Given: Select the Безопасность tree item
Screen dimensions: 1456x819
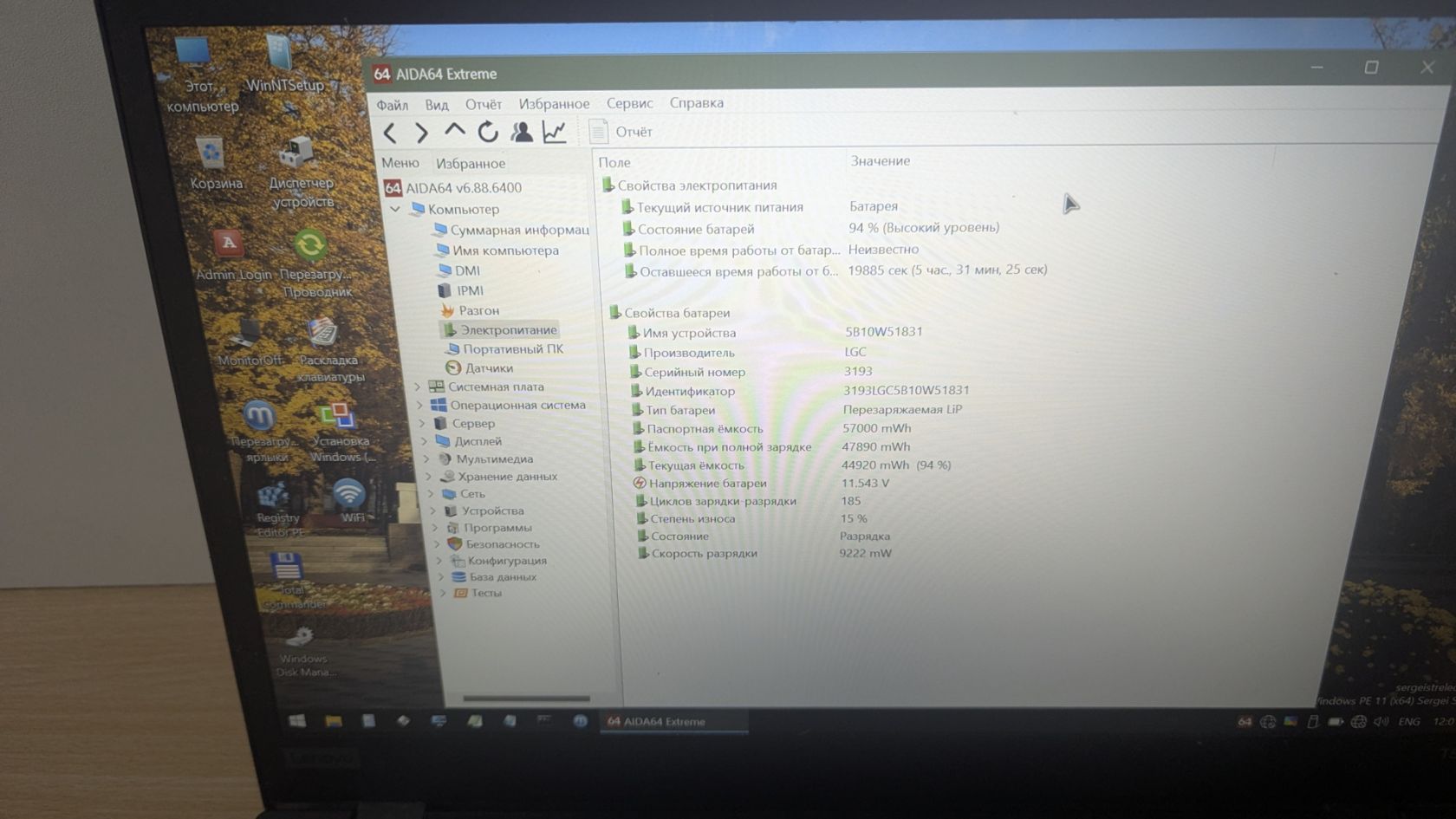Looking at the screenshot, I should click(493, 544).
